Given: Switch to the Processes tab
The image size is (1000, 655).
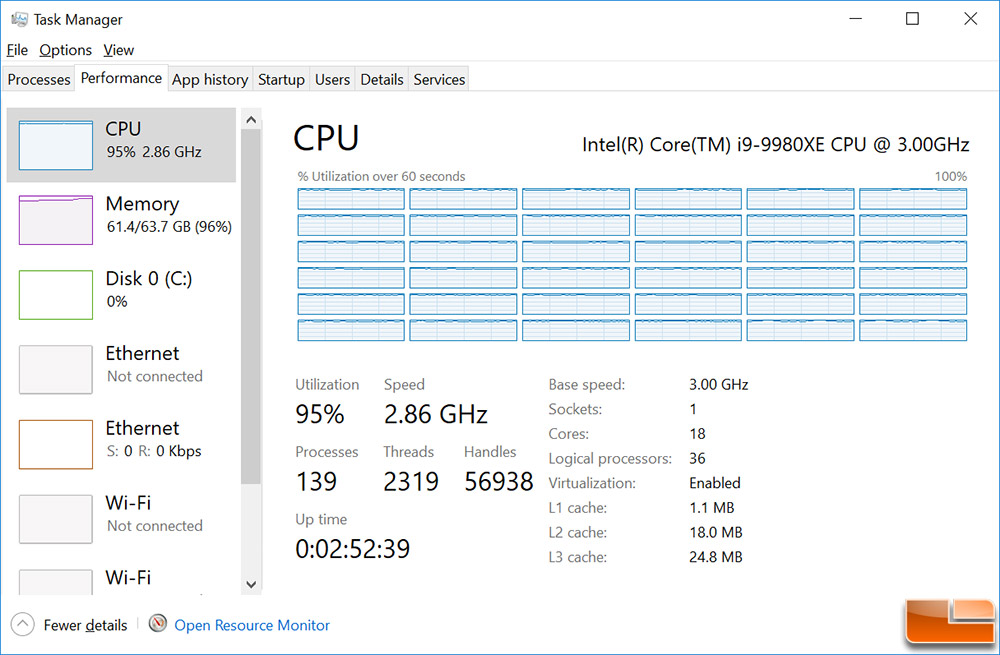Looking at the screenshot, I should [39, 80].
